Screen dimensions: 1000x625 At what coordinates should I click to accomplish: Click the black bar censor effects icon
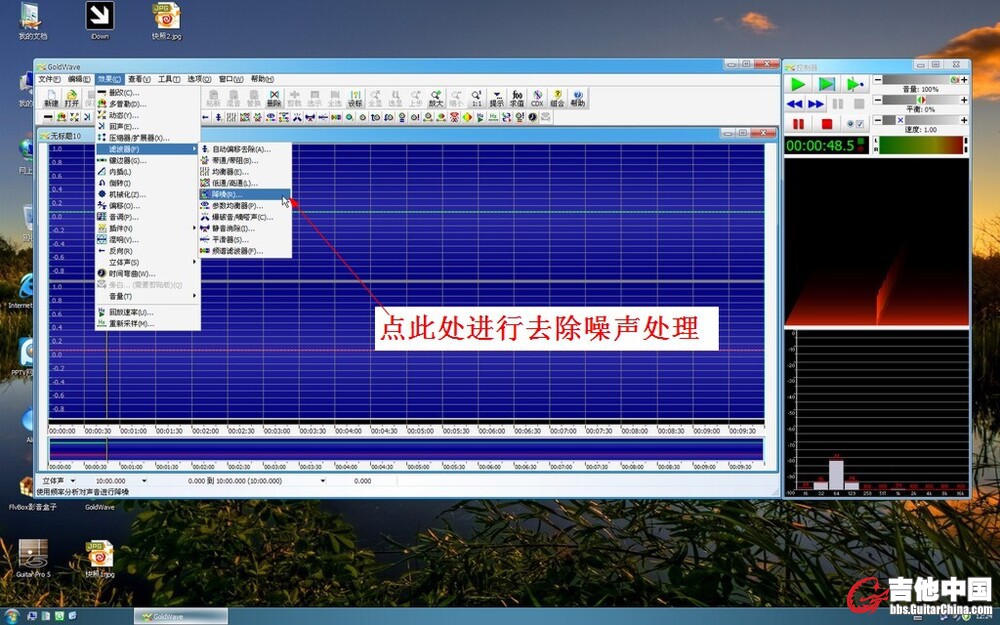tap(48, 117)
